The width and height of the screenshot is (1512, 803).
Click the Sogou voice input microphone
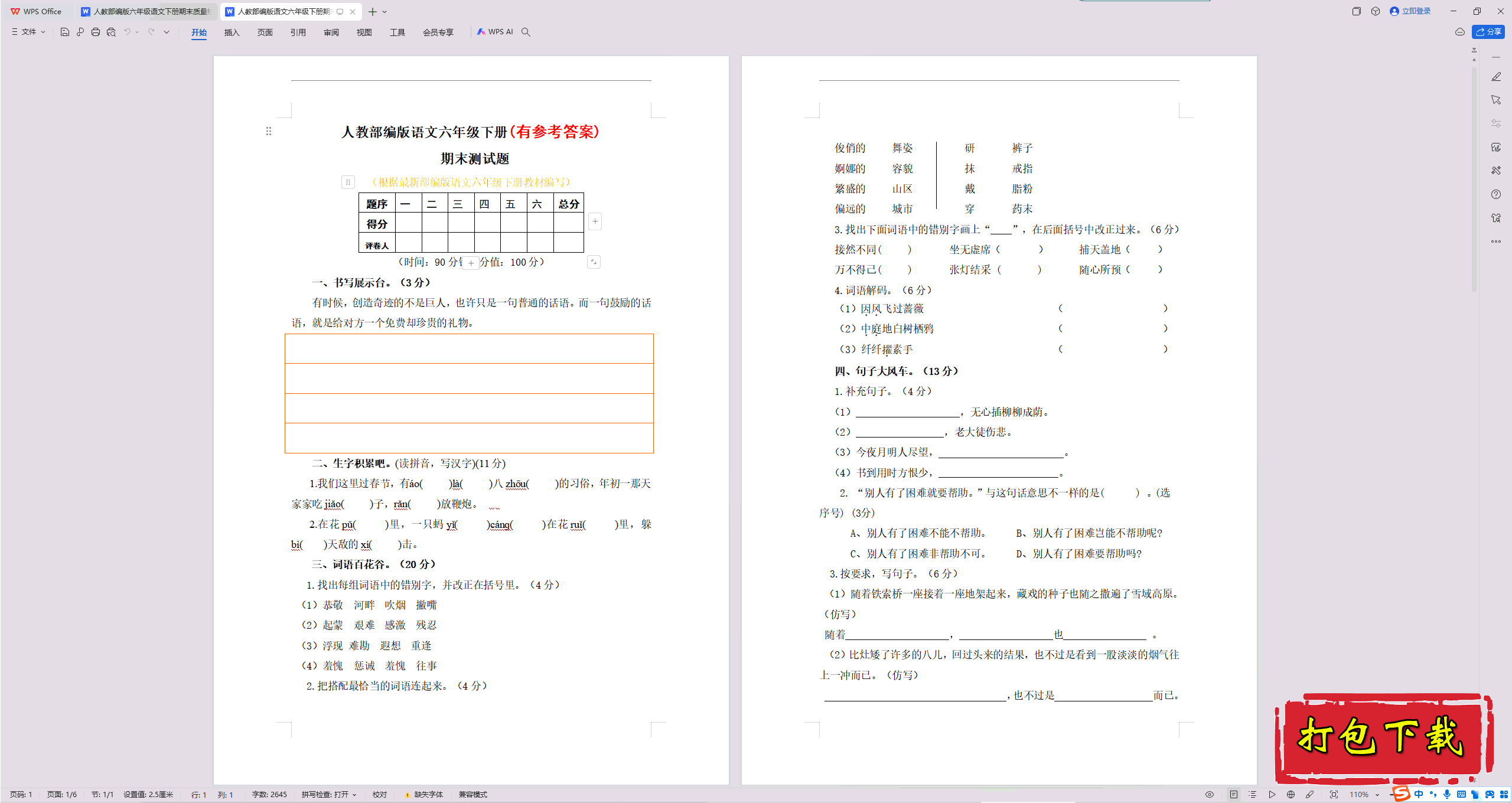(1447, 794)
